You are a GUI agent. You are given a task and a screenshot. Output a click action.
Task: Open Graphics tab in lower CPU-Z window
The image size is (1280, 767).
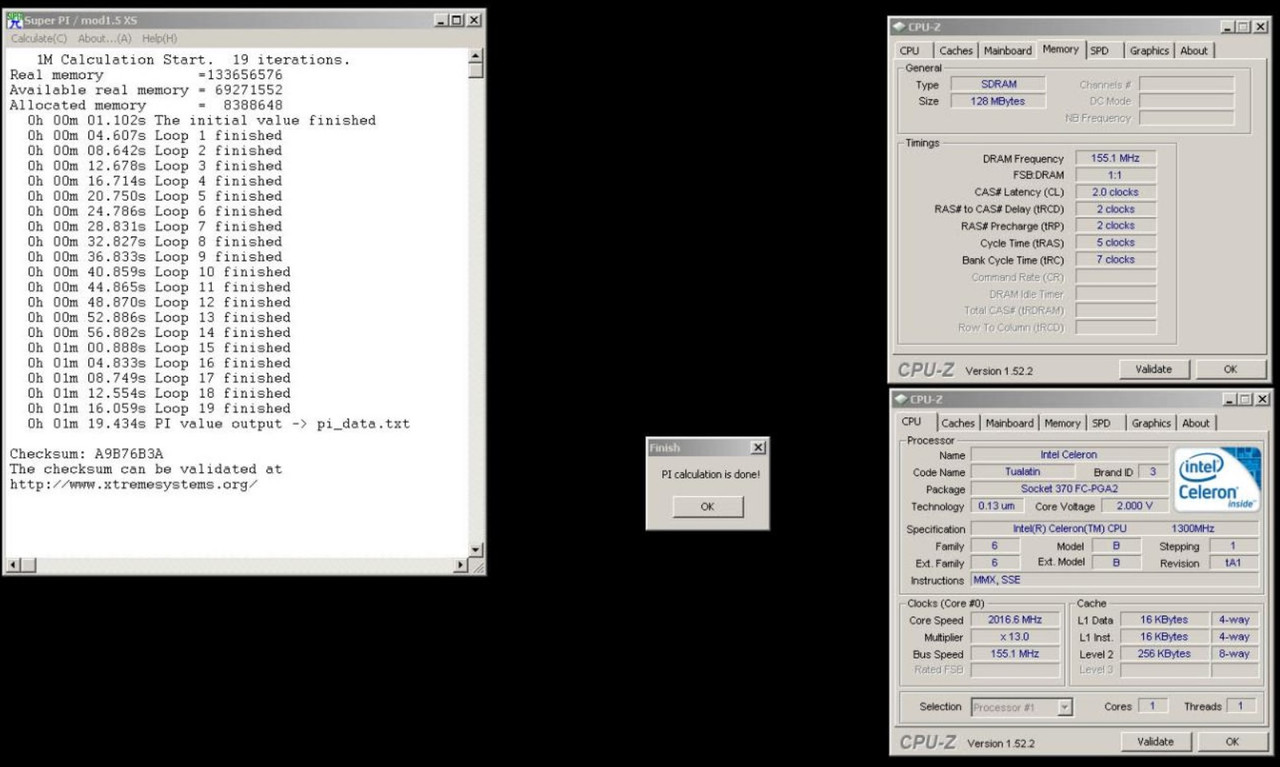coord(1151,423)
